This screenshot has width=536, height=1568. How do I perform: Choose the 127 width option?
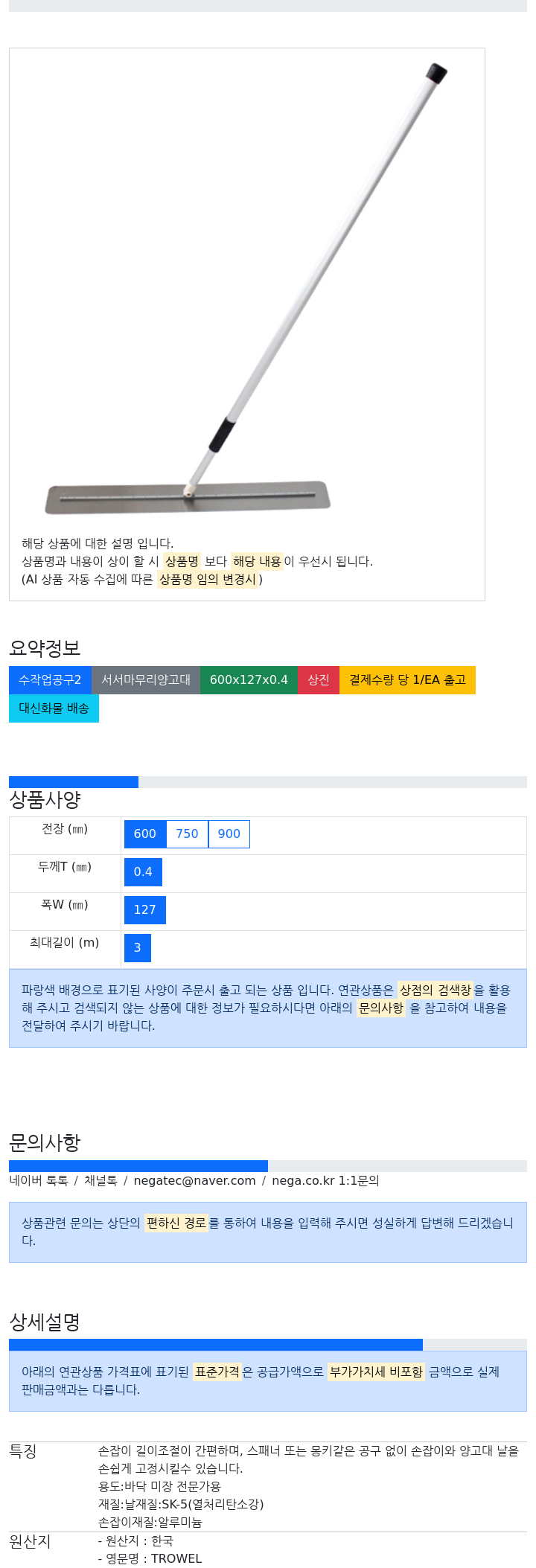coord(145,910)
